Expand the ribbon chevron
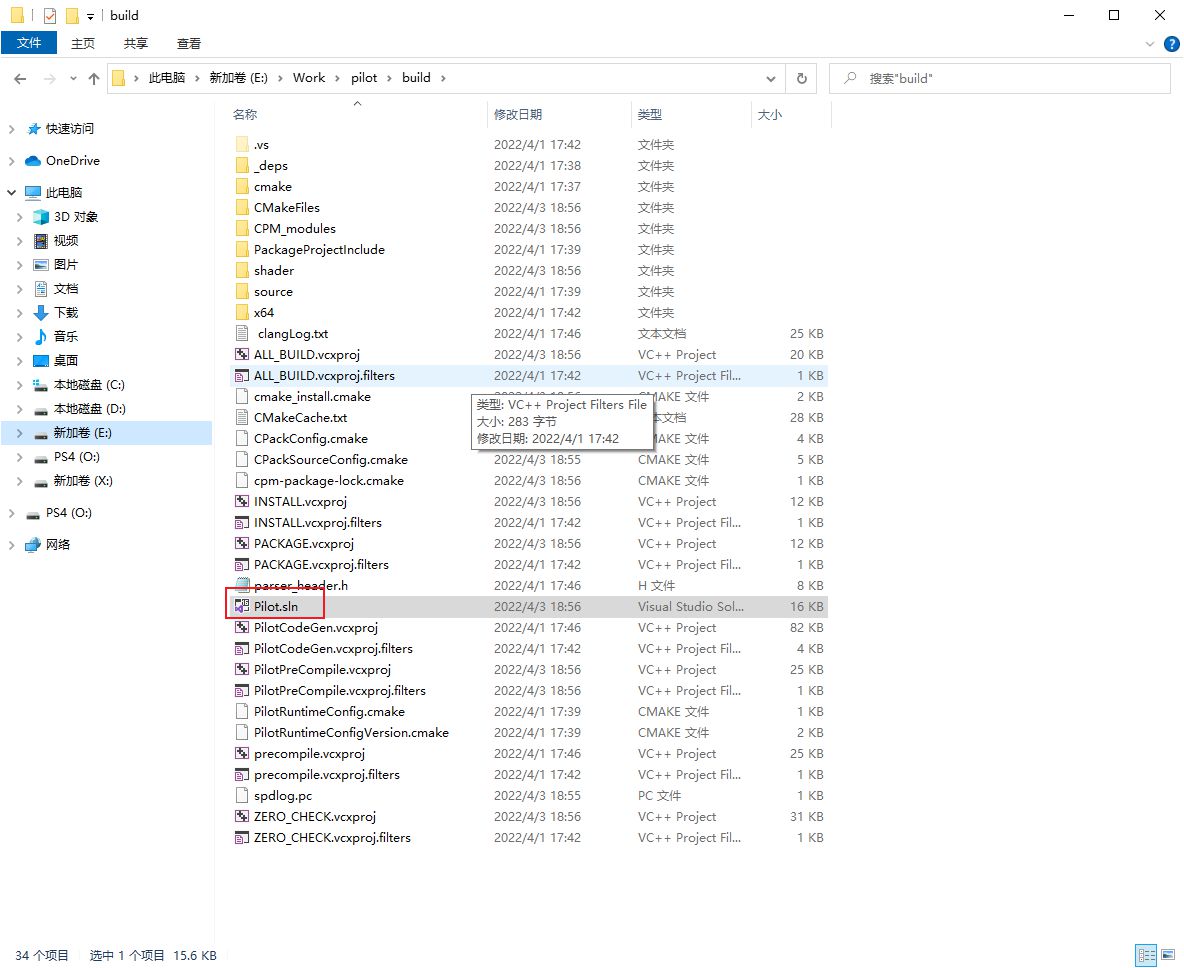Screen dimensions: 1184x968 (1149, 44)
